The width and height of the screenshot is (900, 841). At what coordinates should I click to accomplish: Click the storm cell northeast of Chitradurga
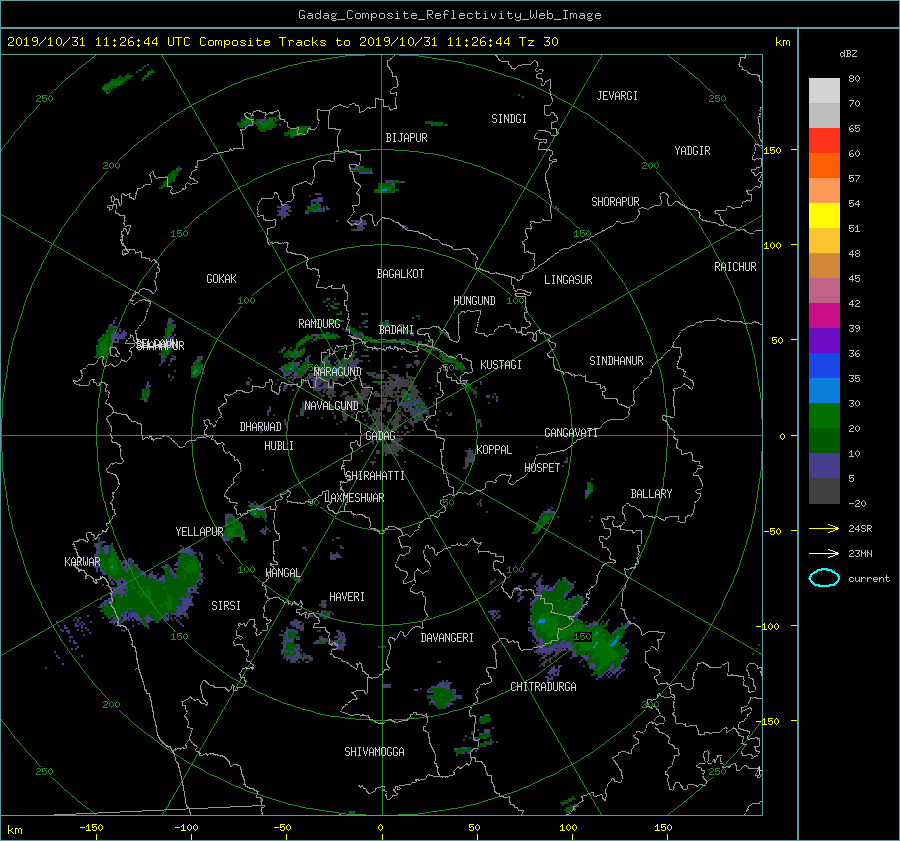[x=577, y=629]
